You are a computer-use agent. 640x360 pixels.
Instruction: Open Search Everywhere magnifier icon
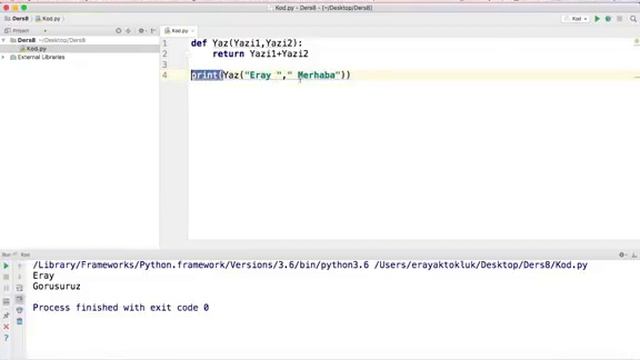point(633,19)
